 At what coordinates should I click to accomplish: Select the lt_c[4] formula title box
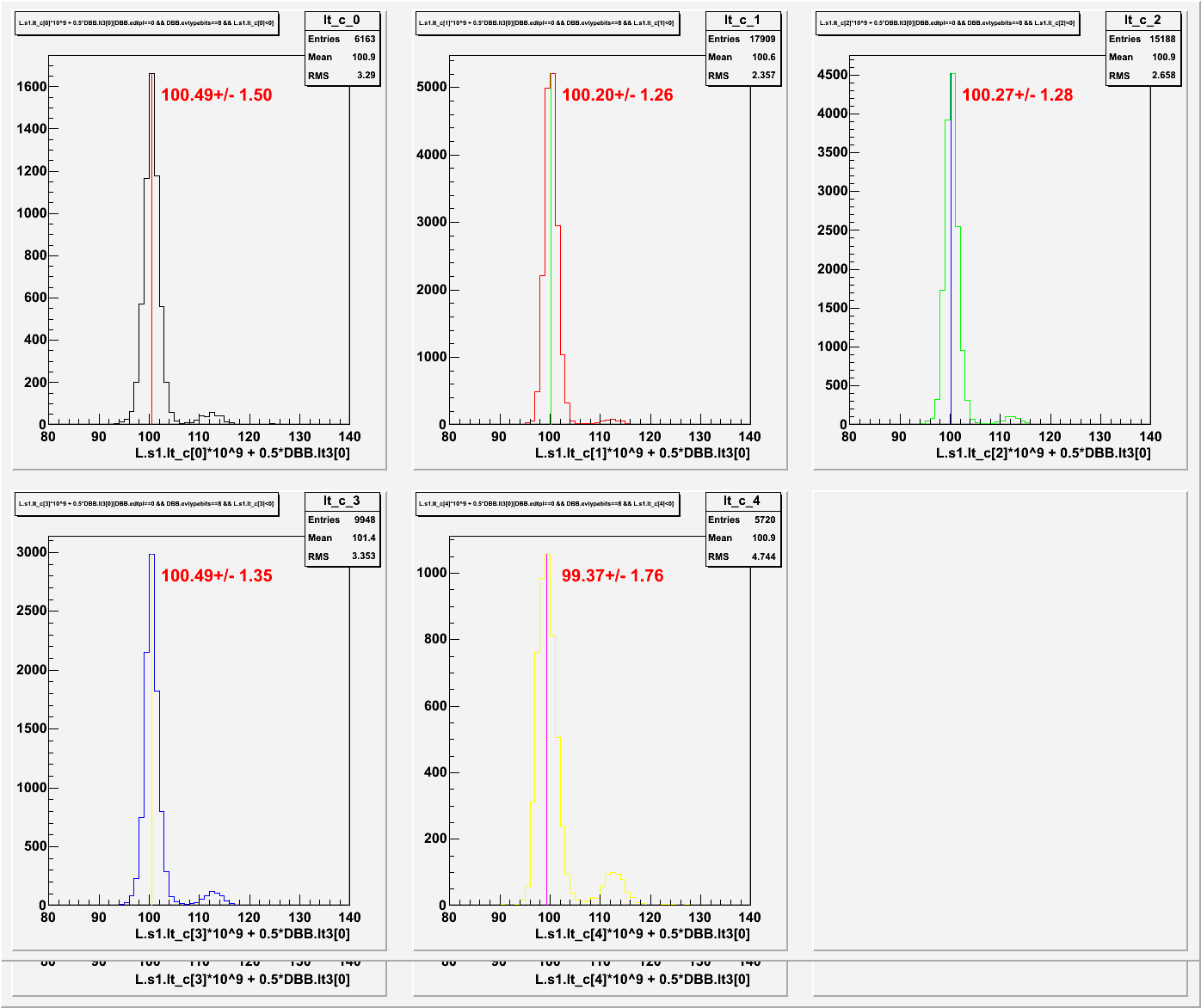[x=548, y=504]
